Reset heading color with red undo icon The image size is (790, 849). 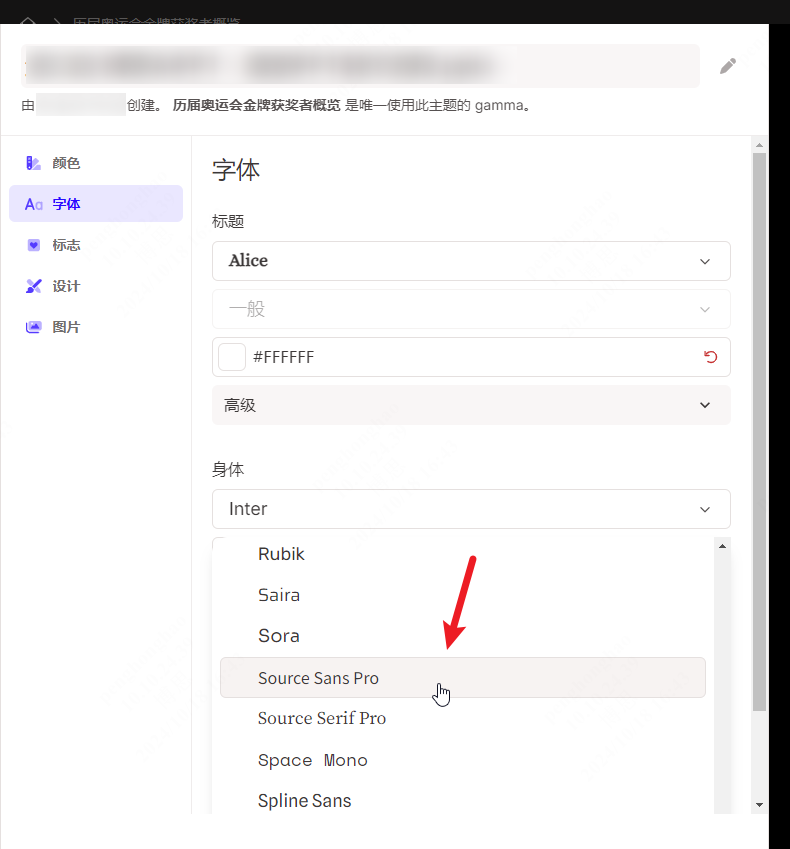tap(710, 357)
